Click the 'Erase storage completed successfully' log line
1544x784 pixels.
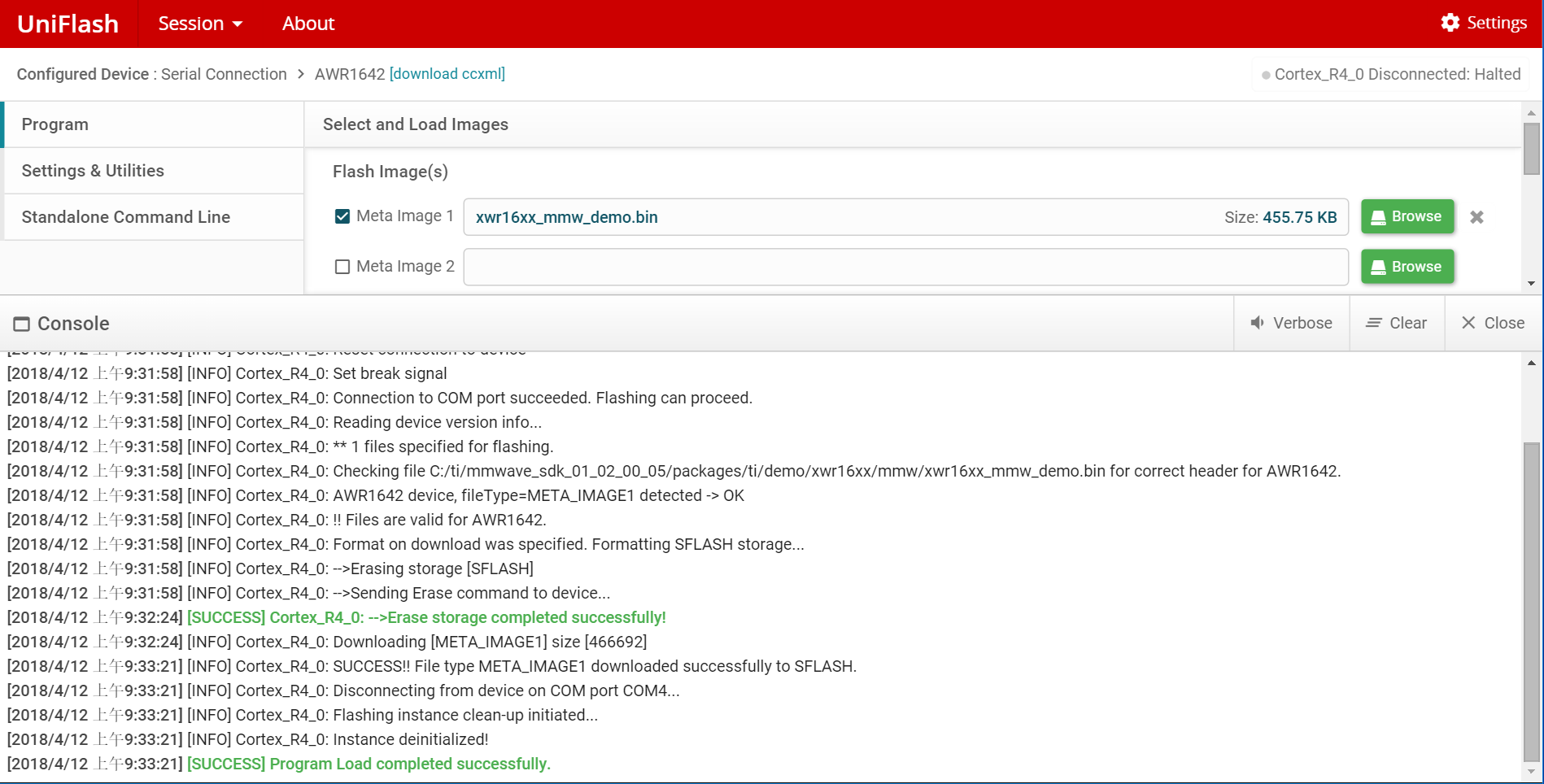point(337,617)
